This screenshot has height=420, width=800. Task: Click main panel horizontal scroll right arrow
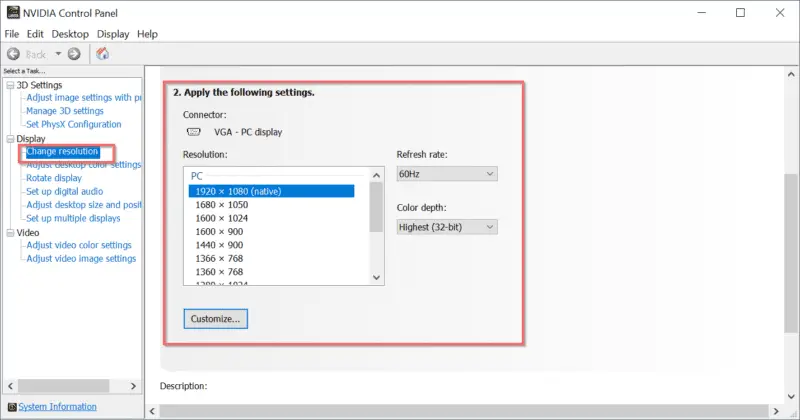776,411
